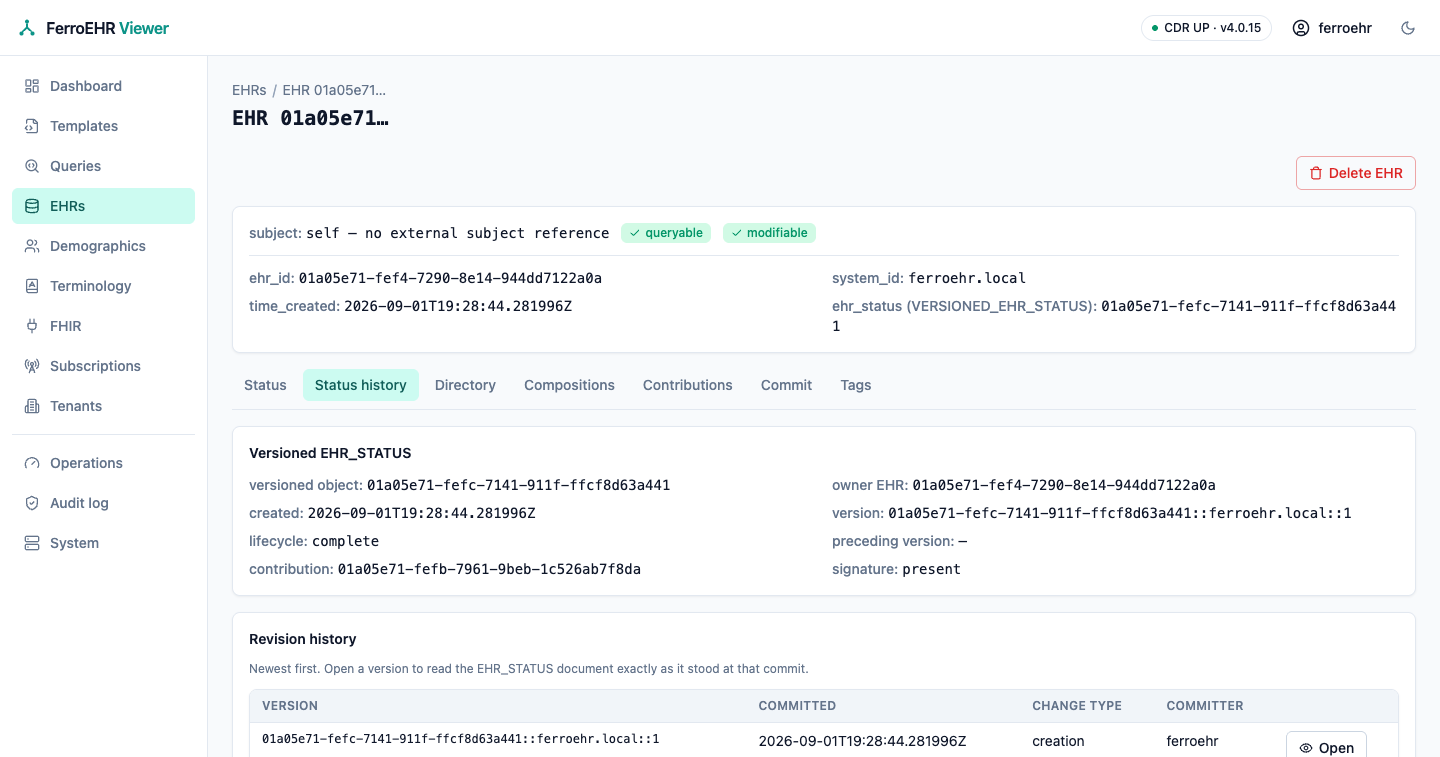Image resolution: width=1440 pixels, height=757 pixels.
Task: Click the Operations gauge icon
Action: (x=32, y=463)
